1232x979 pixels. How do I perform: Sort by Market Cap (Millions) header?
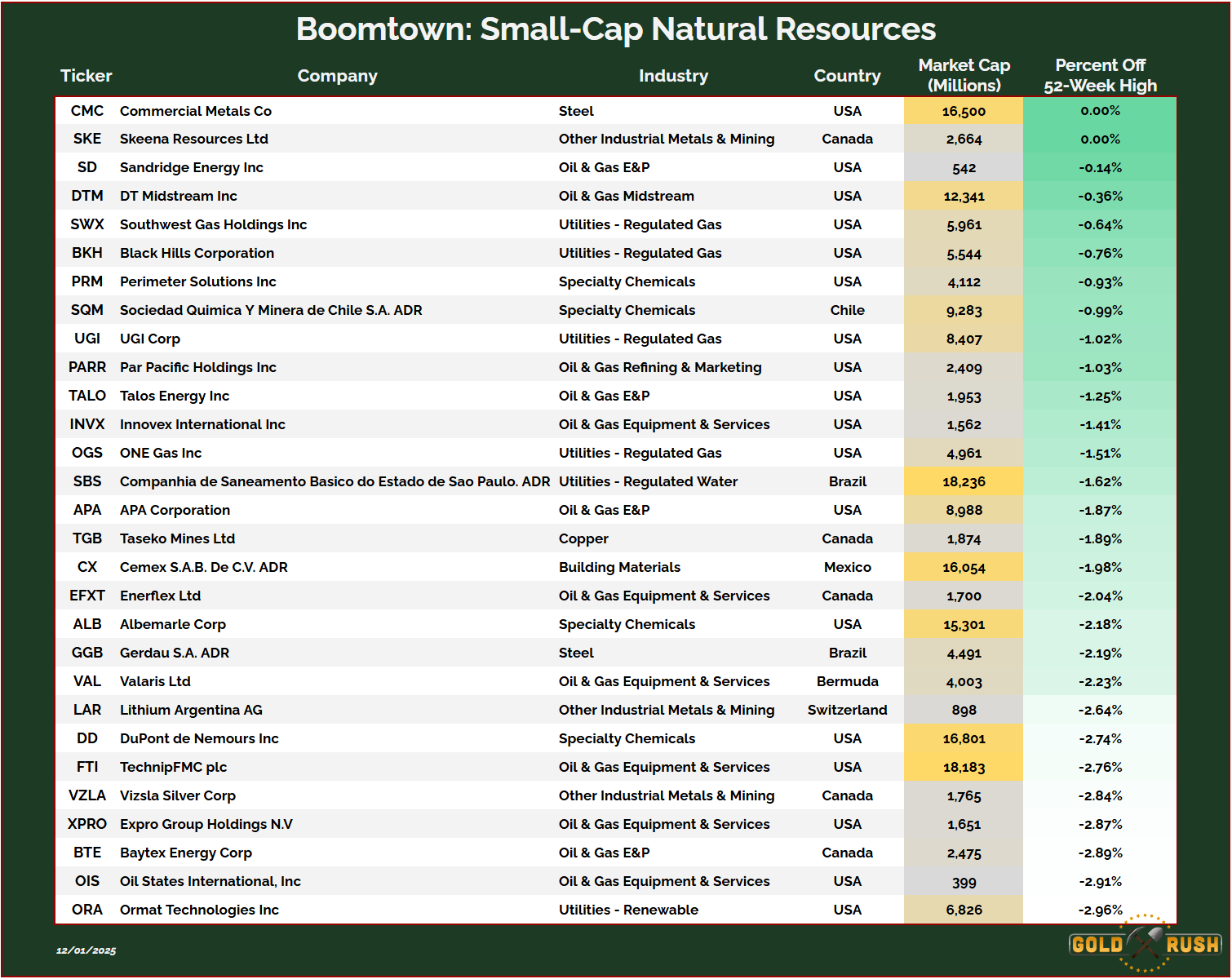[x=964, y=75]
